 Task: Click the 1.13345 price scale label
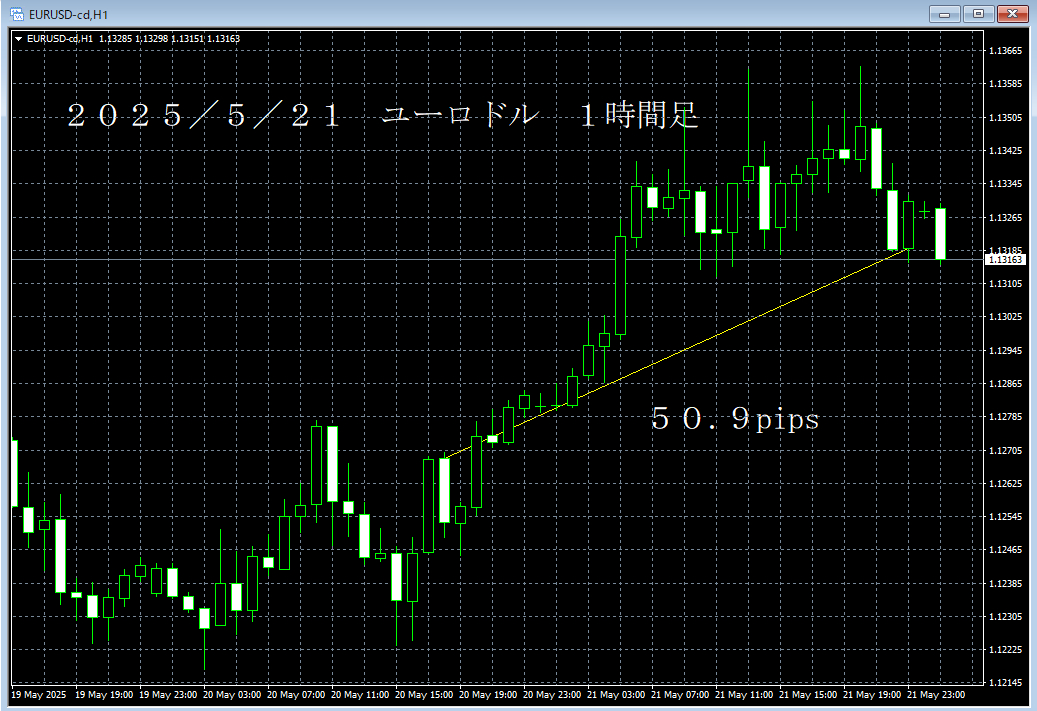[x=1005, y=184]
